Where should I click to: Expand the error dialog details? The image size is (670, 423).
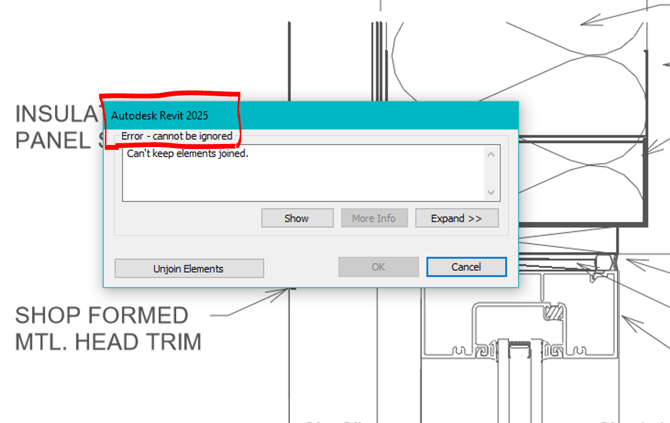click(x=456, y=218)
